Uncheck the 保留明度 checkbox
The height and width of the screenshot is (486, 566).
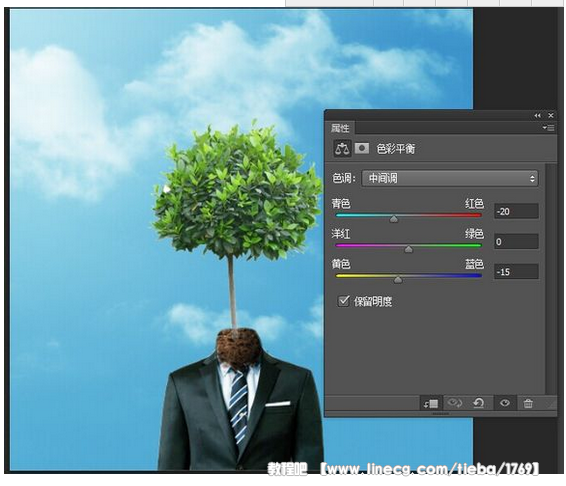click(343, 301)
